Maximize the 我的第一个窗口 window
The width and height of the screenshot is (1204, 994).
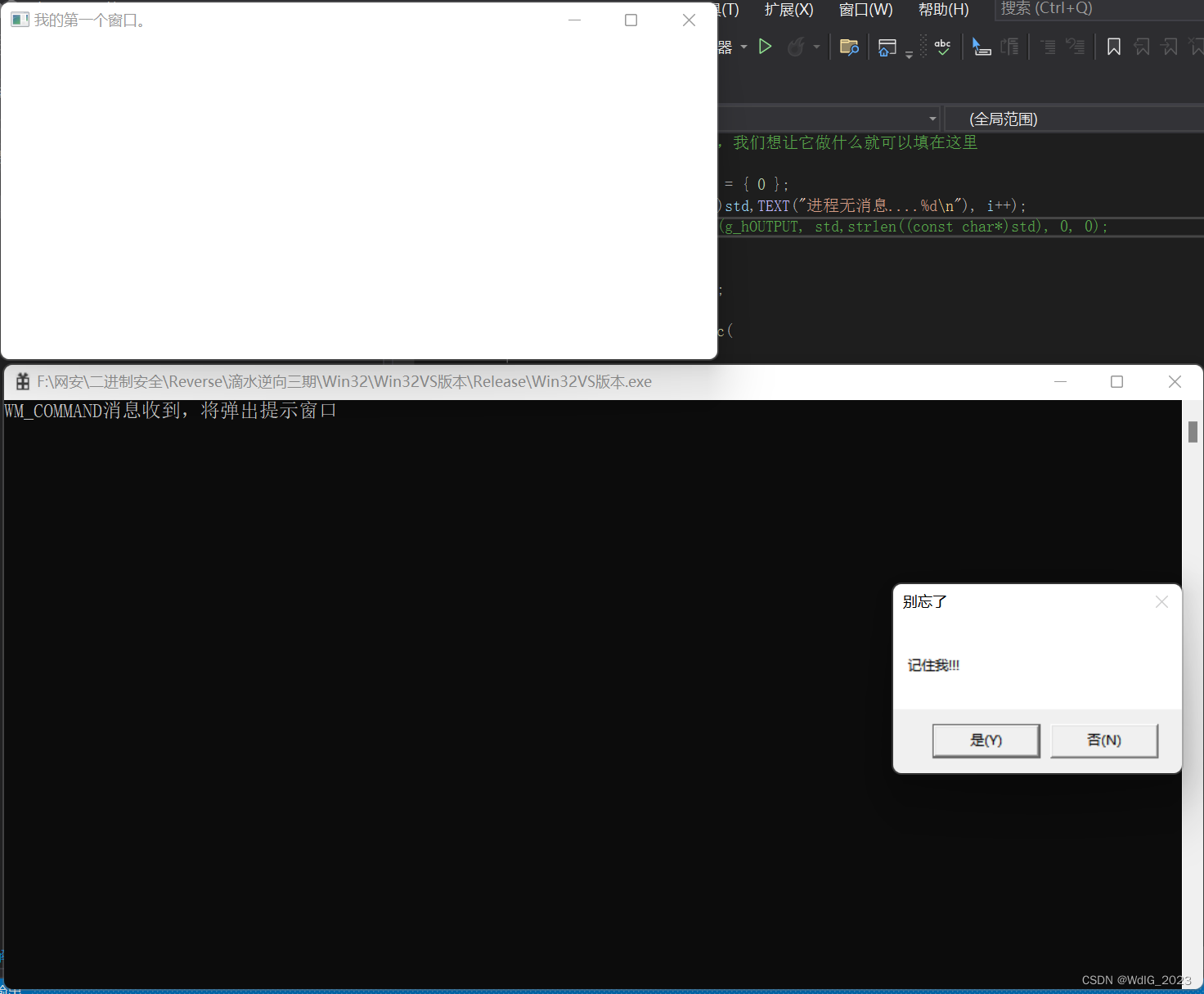coord(631,20)
